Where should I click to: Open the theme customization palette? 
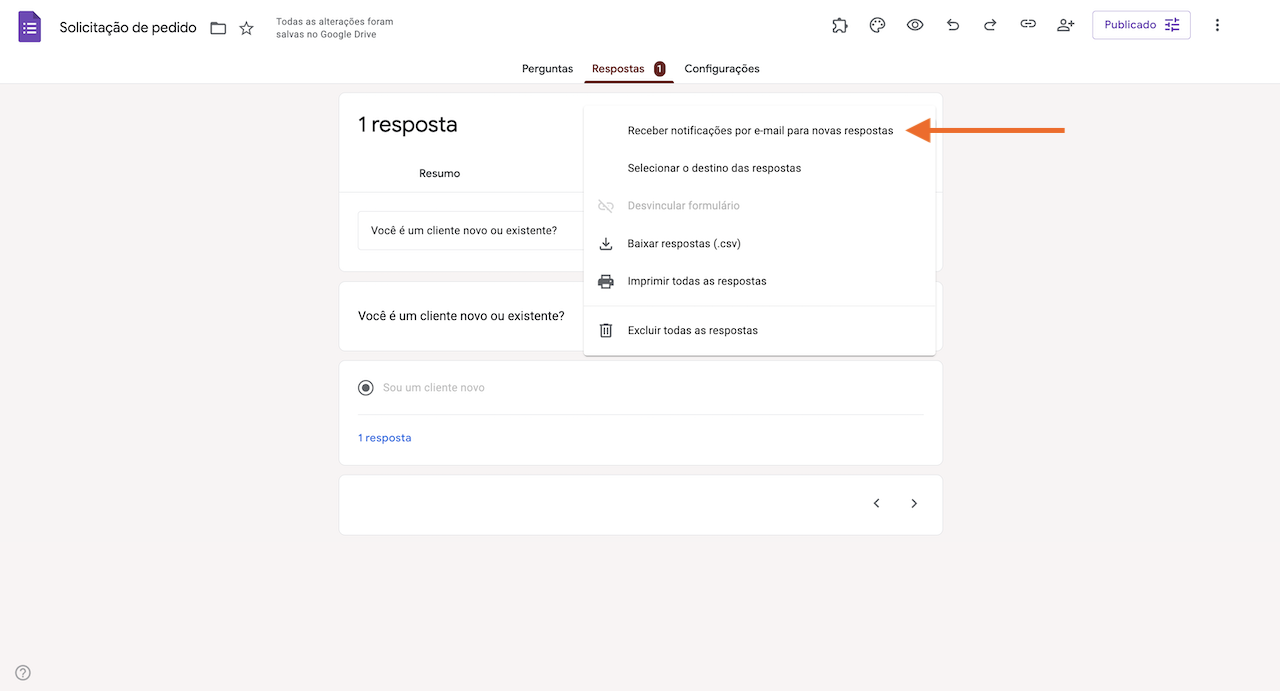tap(877, 25)
